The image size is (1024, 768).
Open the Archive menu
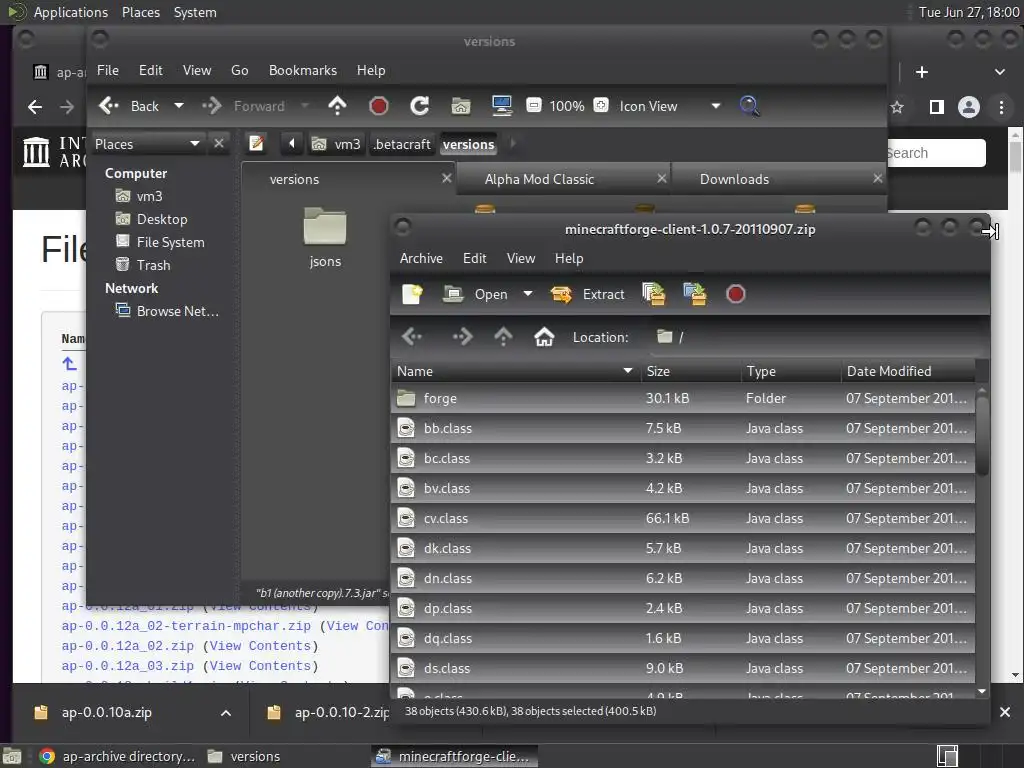pyautogui.click(x=421, y=259)
